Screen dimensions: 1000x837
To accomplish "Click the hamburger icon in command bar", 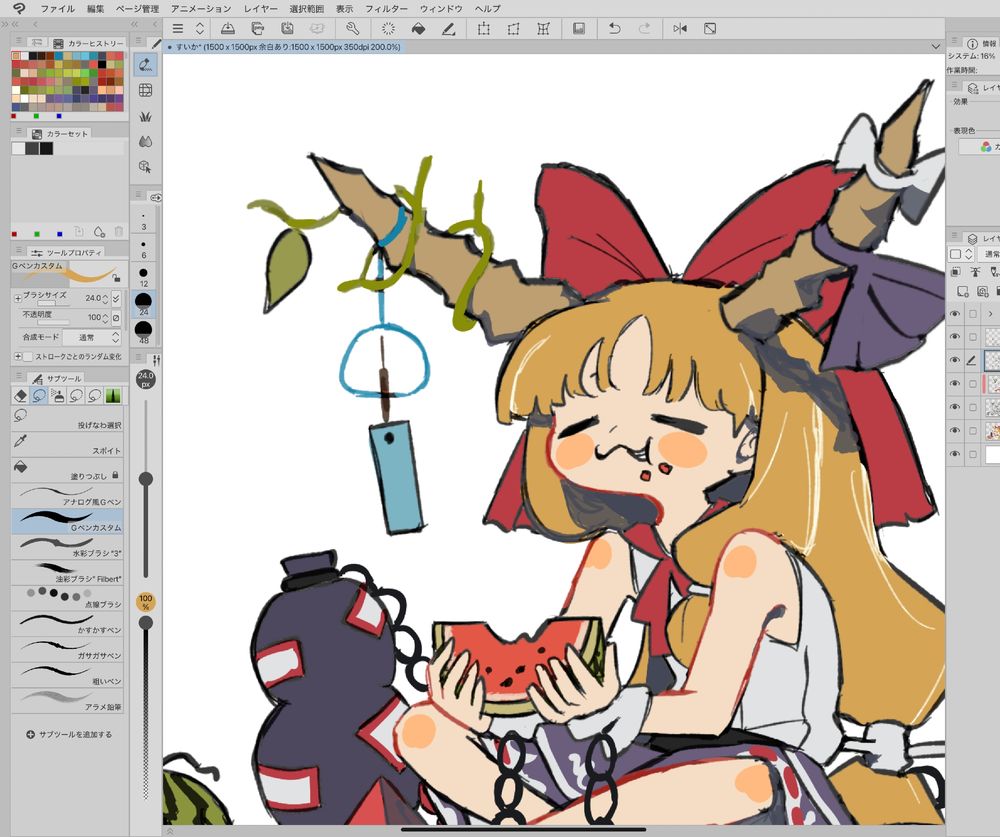I will (x=178, y=29).
